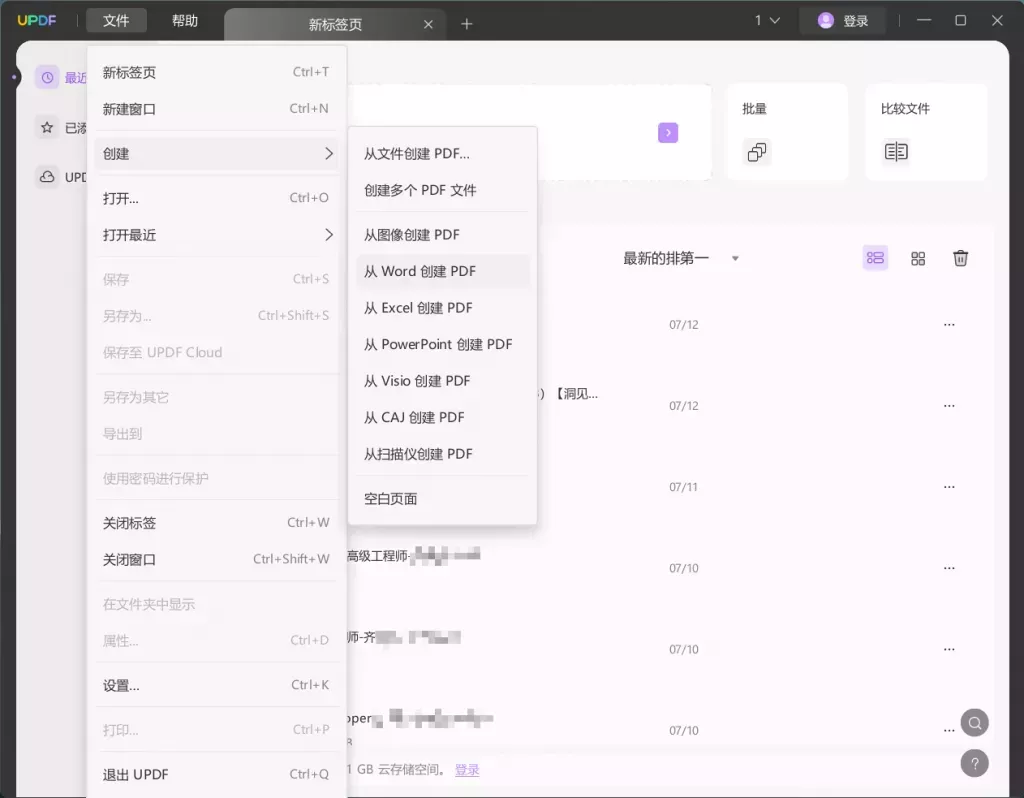1024x798 pixels.
Task: Select 从 CAJ 创建 PDF option
Action: (x=442, y=417)
